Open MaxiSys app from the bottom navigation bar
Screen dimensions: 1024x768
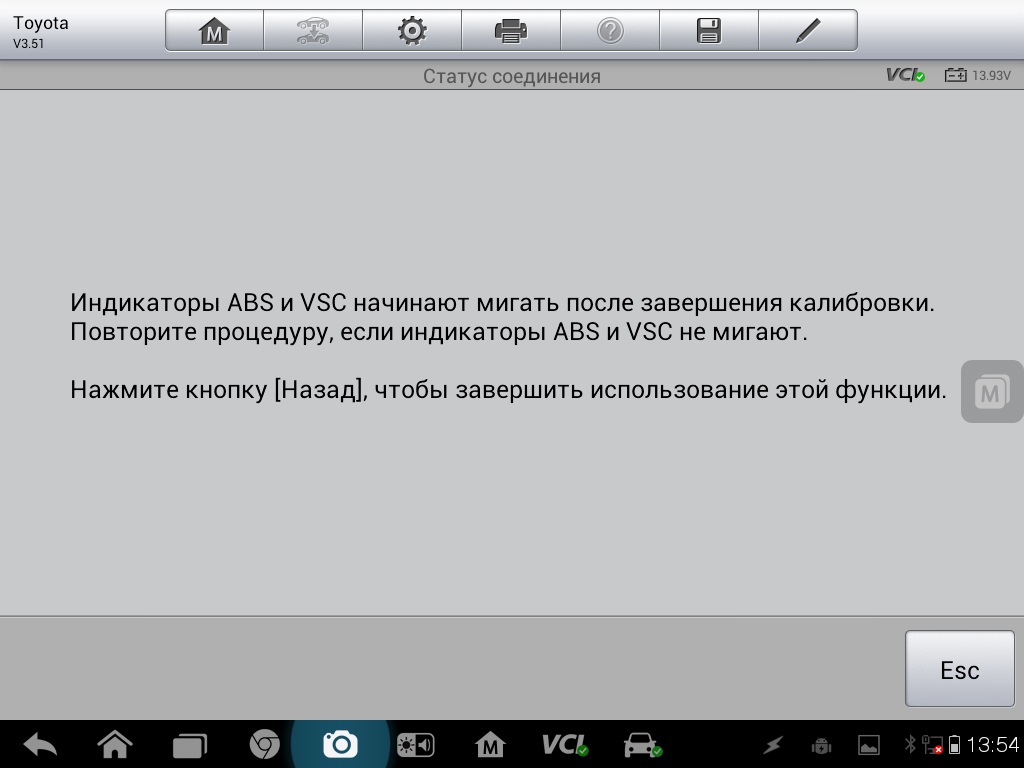(490, 744)
